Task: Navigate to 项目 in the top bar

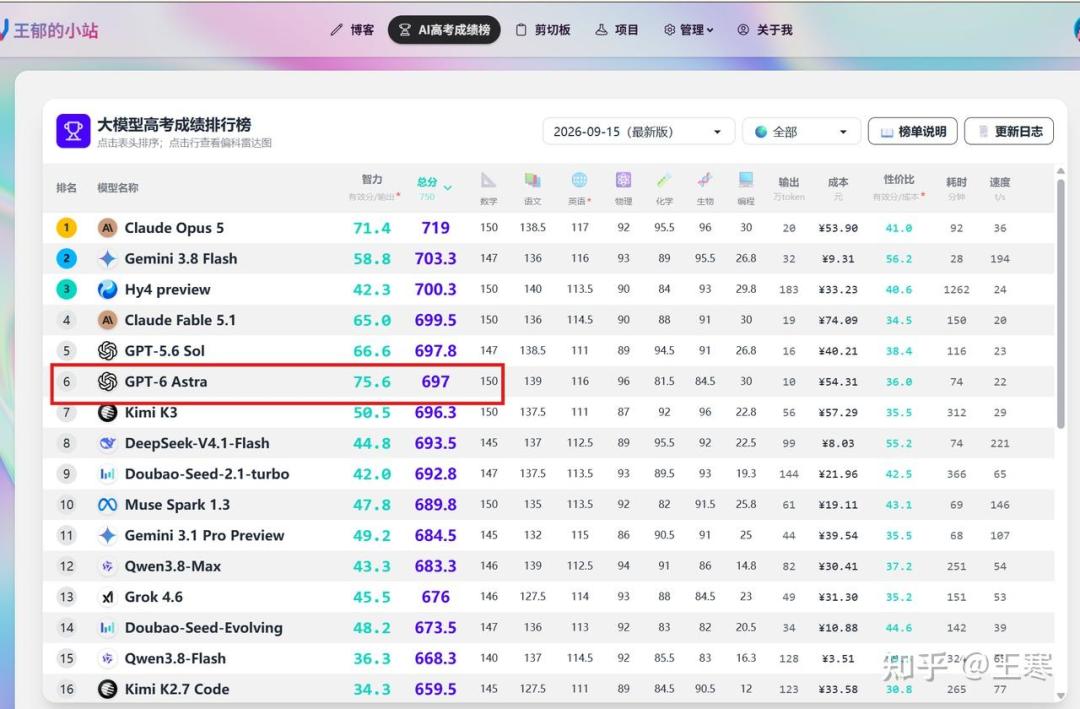Action: tap(617, 30)
